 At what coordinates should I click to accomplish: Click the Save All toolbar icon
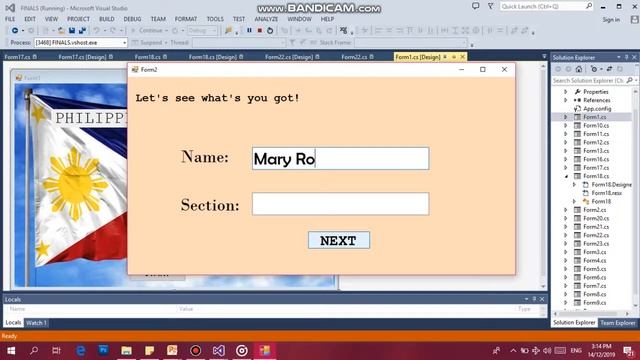(x=82, y=31)
